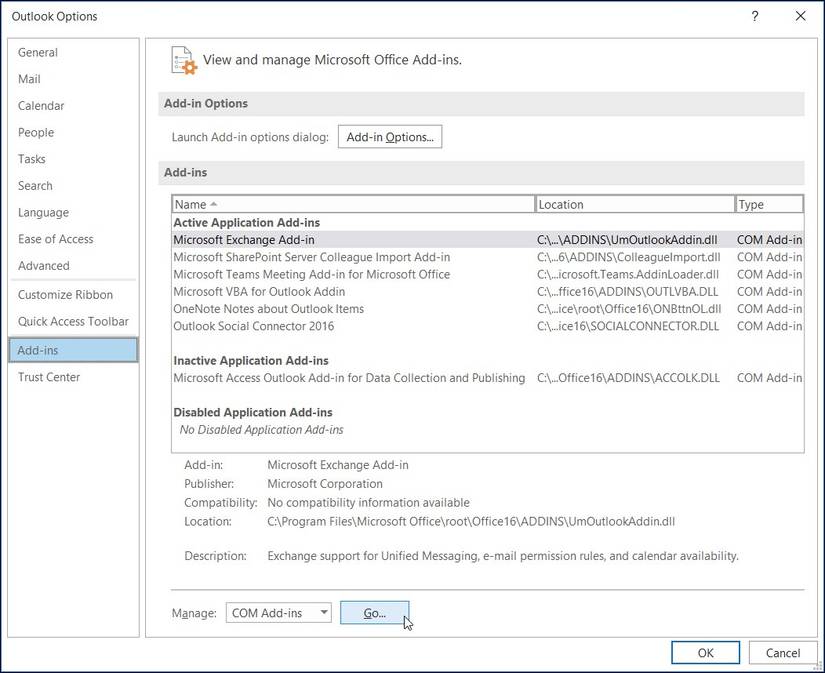Select the Outlook Social Connector 2016 add-in
The width and height of the screenshot is (825, 673).
coord(254,326)
